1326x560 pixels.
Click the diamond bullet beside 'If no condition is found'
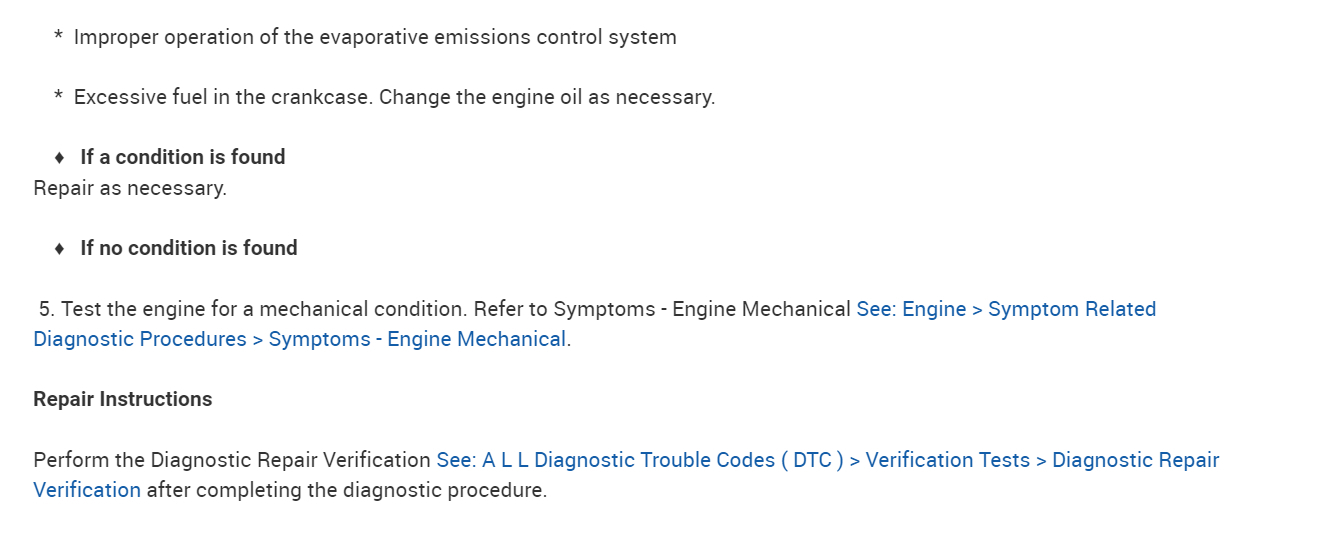[x=60, y=248]
